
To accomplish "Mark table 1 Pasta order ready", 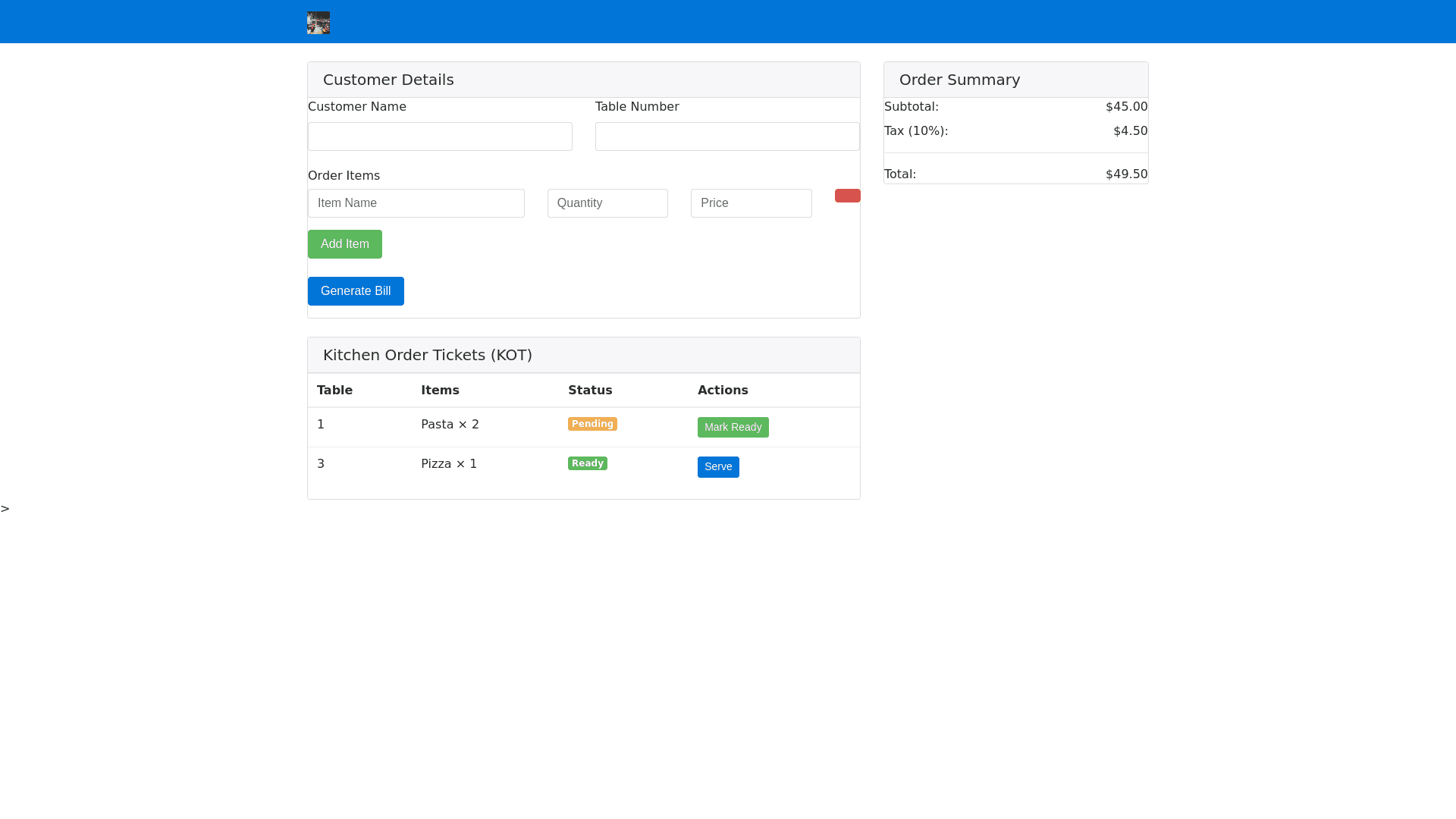I will pos(733,427).
